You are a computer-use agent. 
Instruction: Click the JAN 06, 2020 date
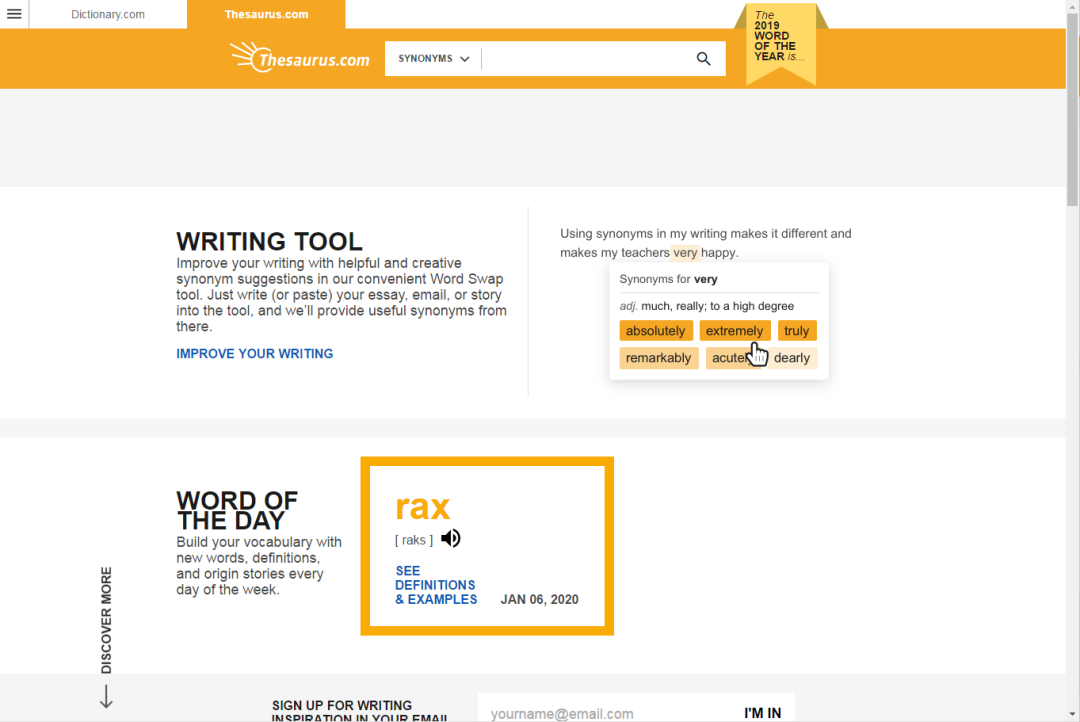coord(539,599)
